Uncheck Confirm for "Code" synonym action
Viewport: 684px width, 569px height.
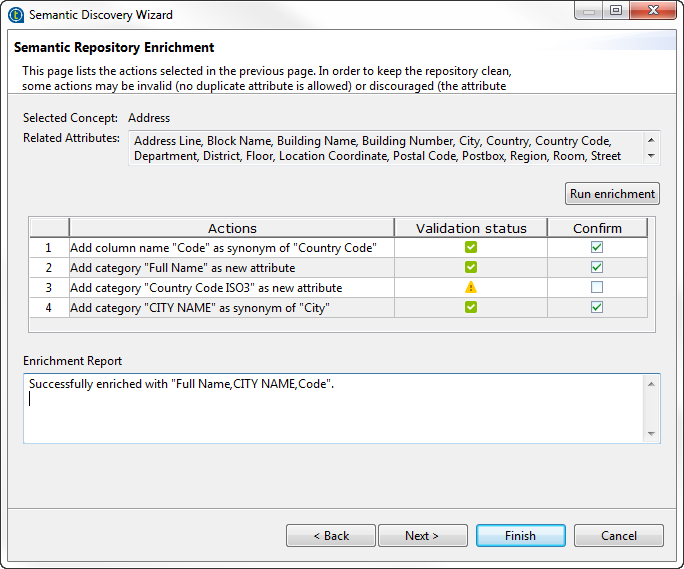(597, 247)
